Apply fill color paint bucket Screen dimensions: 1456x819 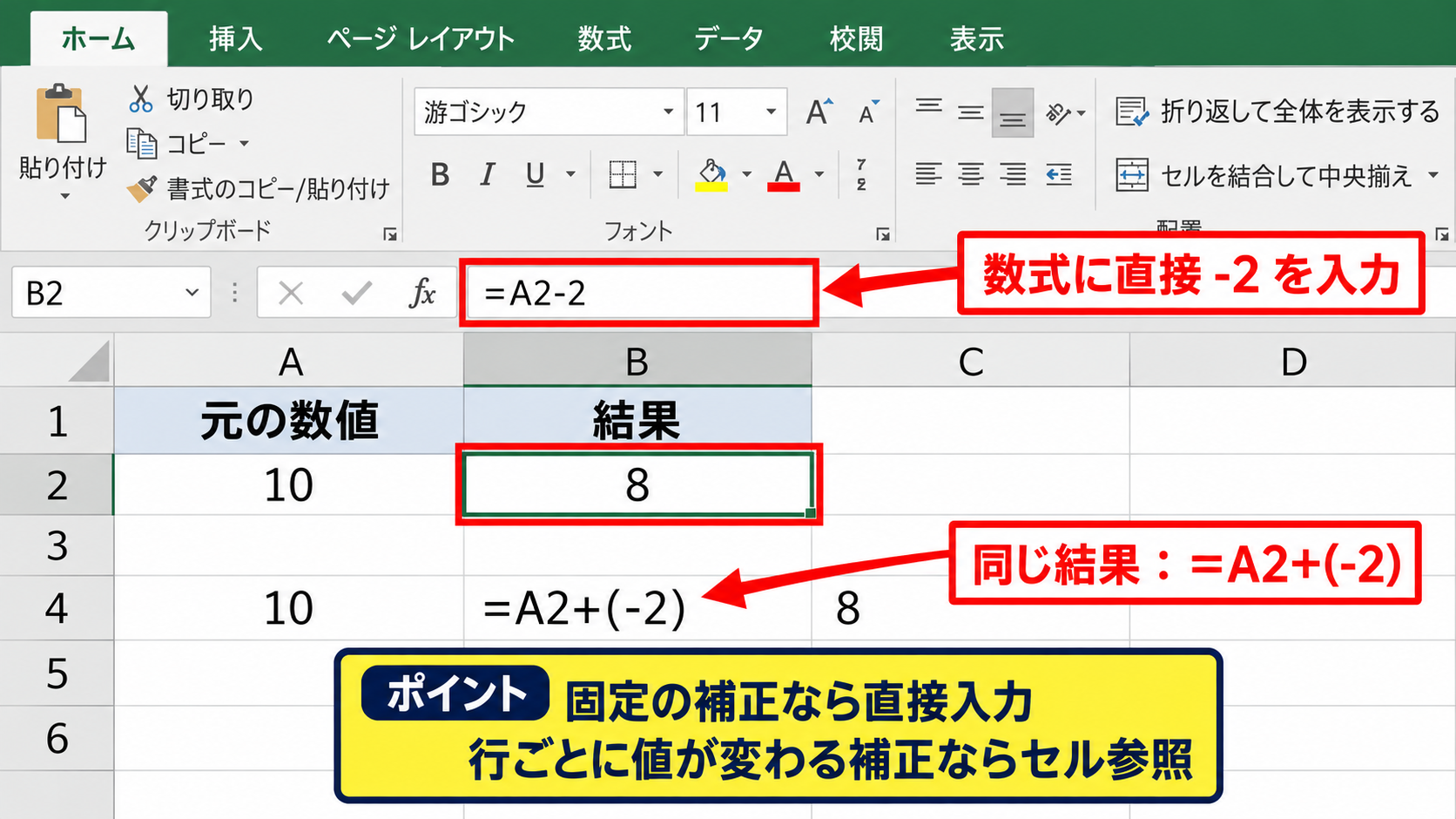pos(711,175)
